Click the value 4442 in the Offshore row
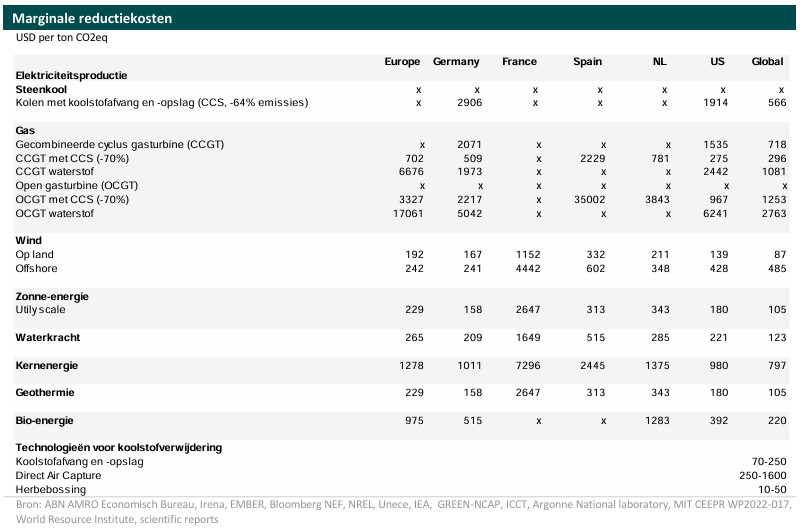This screenshot has width=811, height=530. pos(528,268)
